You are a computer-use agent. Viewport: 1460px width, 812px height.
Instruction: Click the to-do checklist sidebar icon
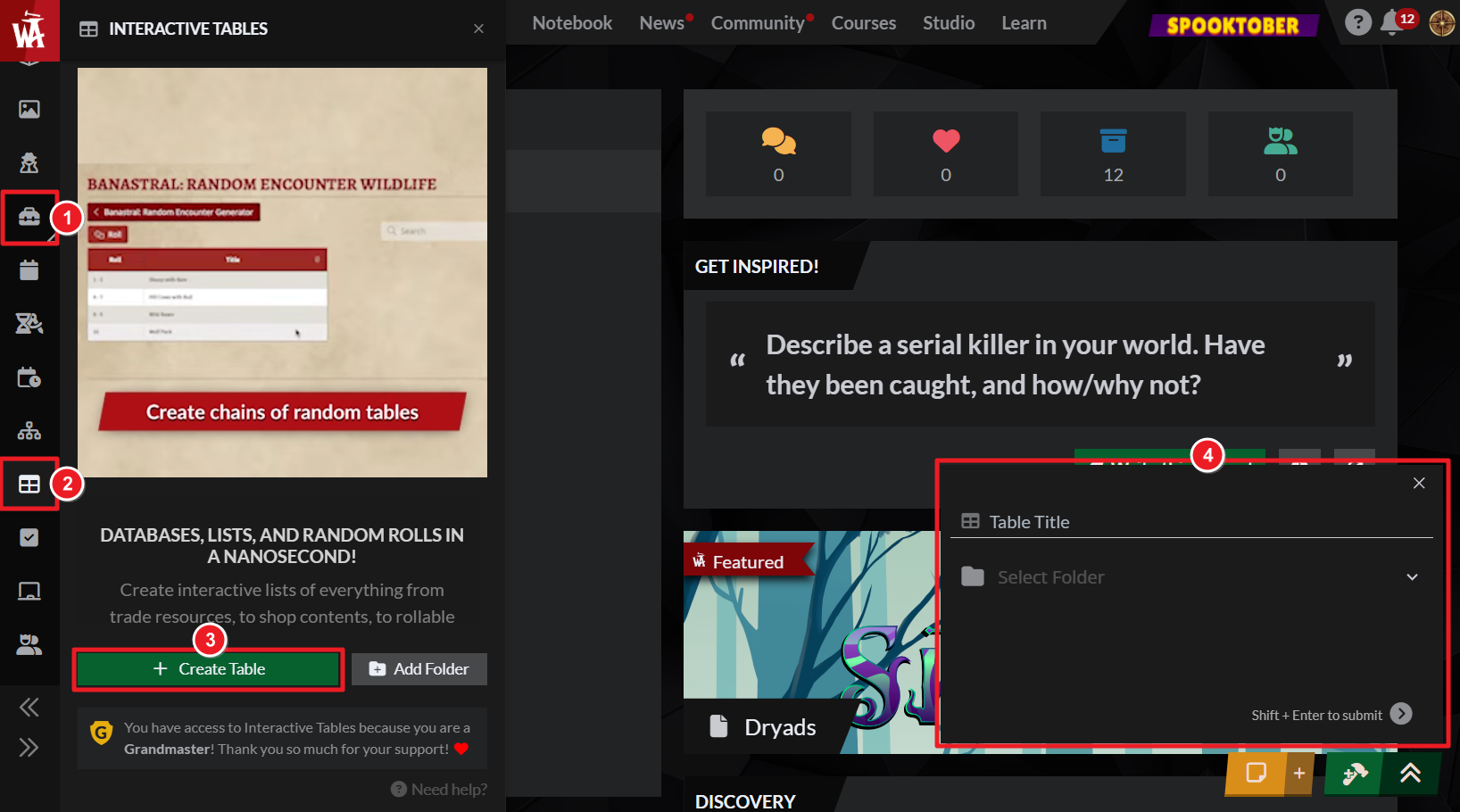tap(29, 537)
